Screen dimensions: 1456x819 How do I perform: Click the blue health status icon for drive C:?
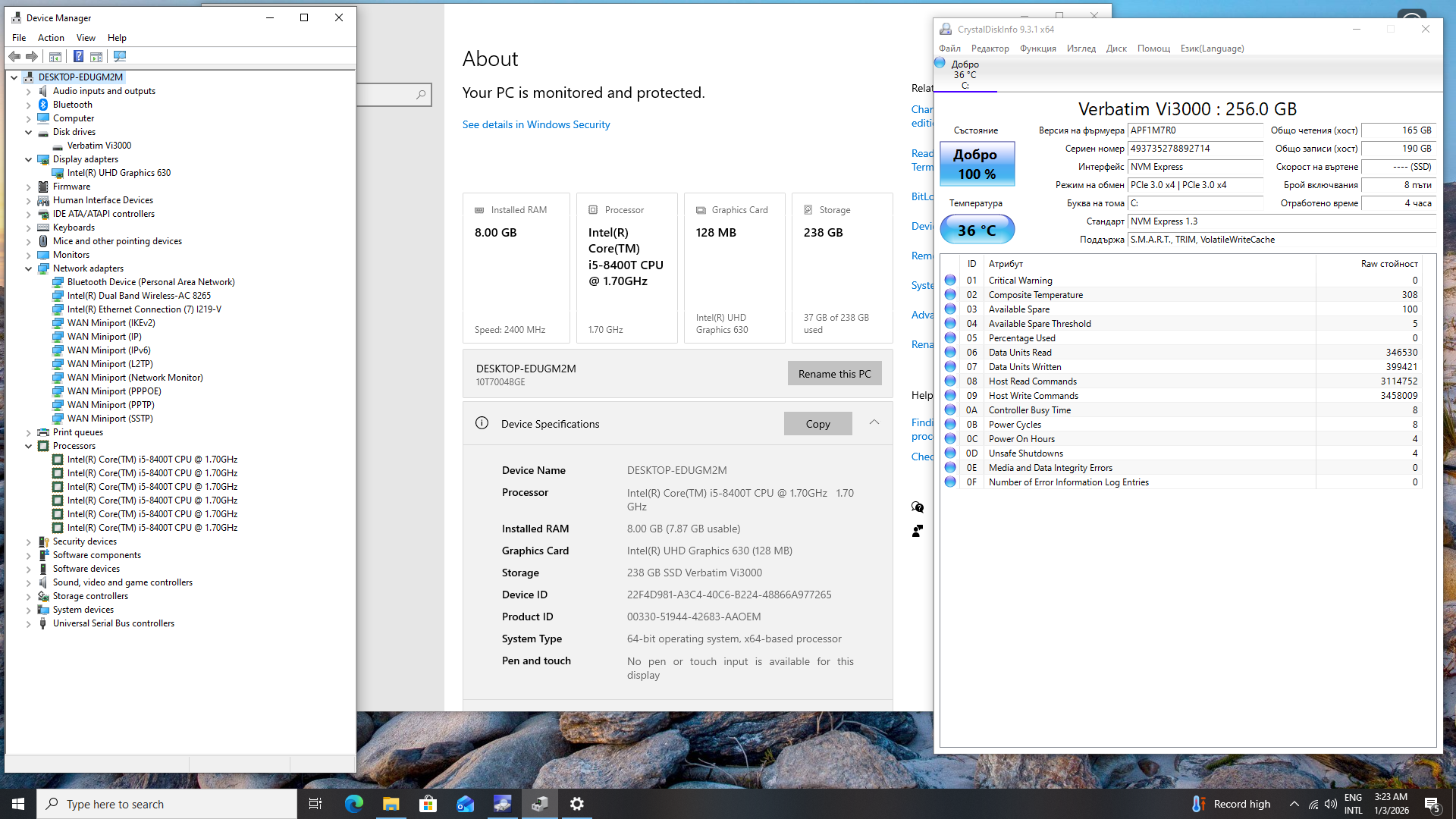point(940,64)
